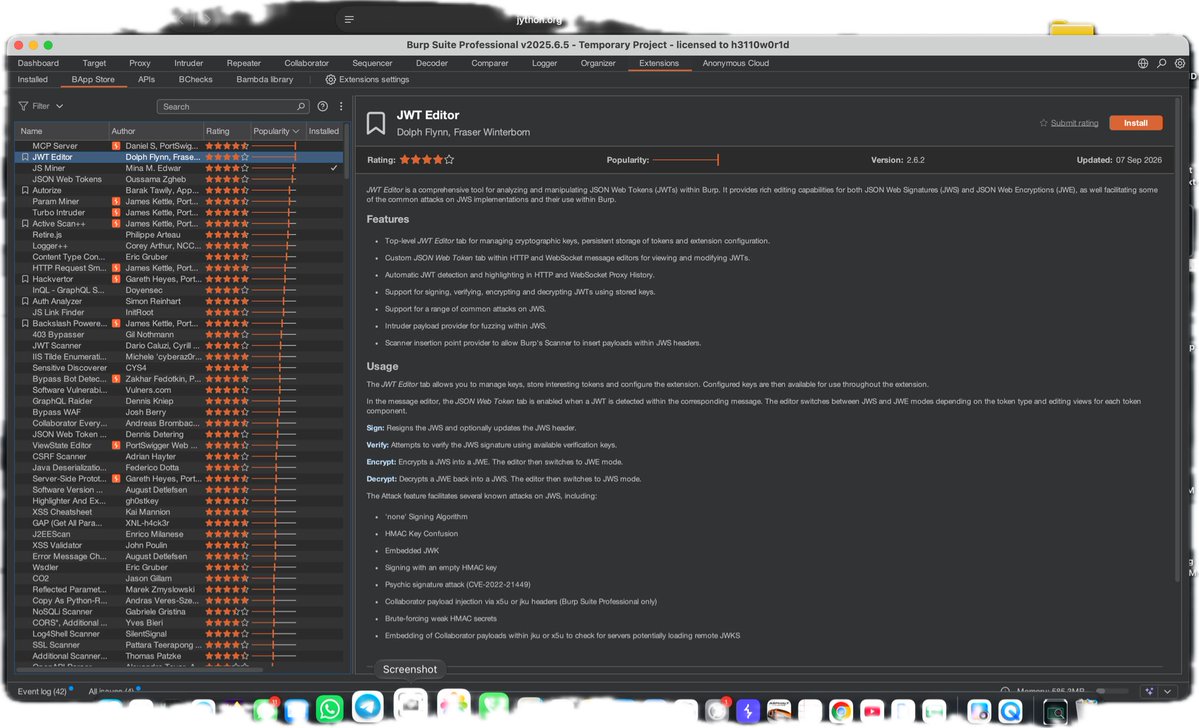The height and width of the screenshot is (728, 1199).
Task: Click the star icon next to Submit rating
Action: coord(1043,122)
